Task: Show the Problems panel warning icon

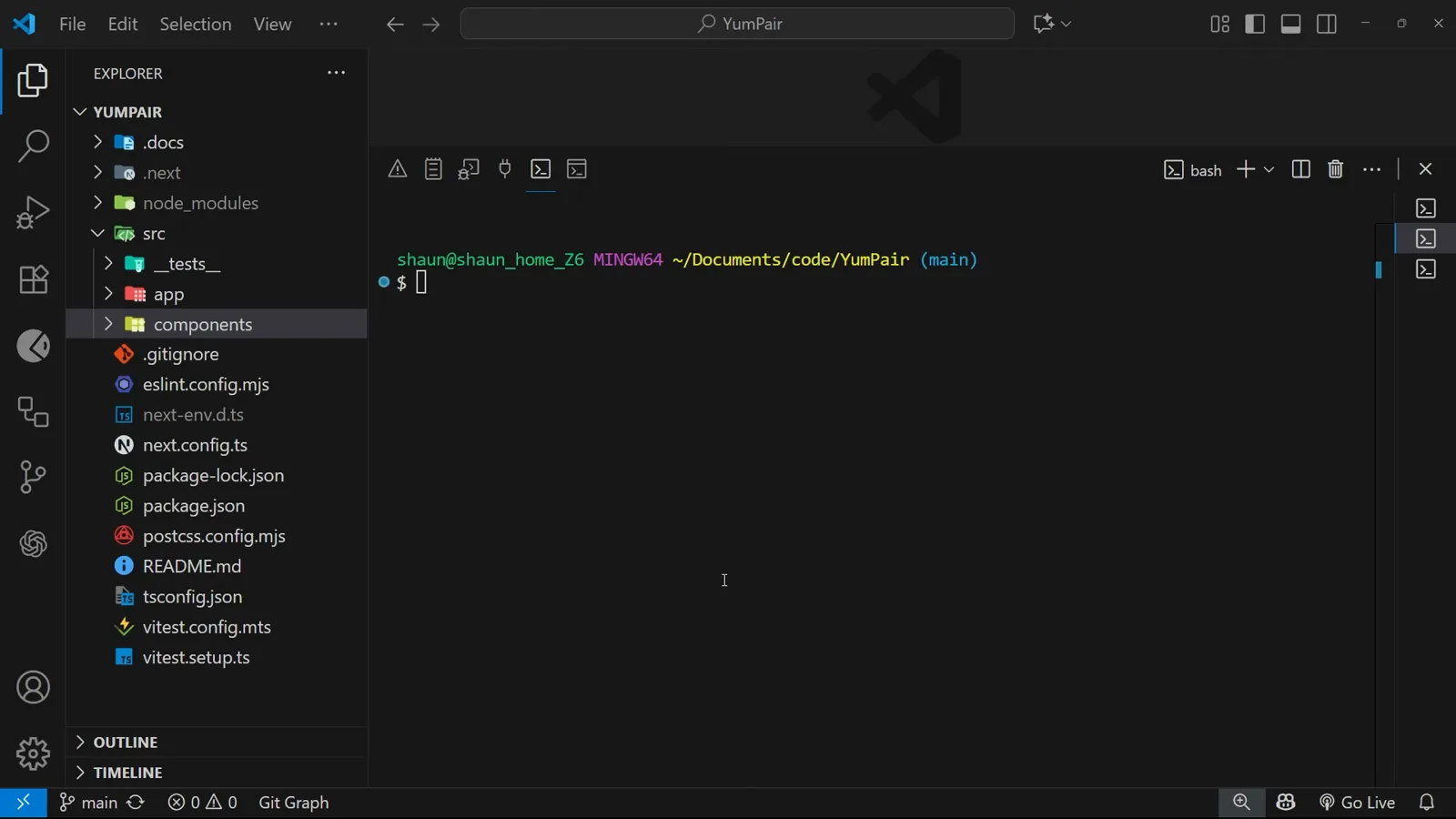Action: pyautogui.click(x=398, y=169)
